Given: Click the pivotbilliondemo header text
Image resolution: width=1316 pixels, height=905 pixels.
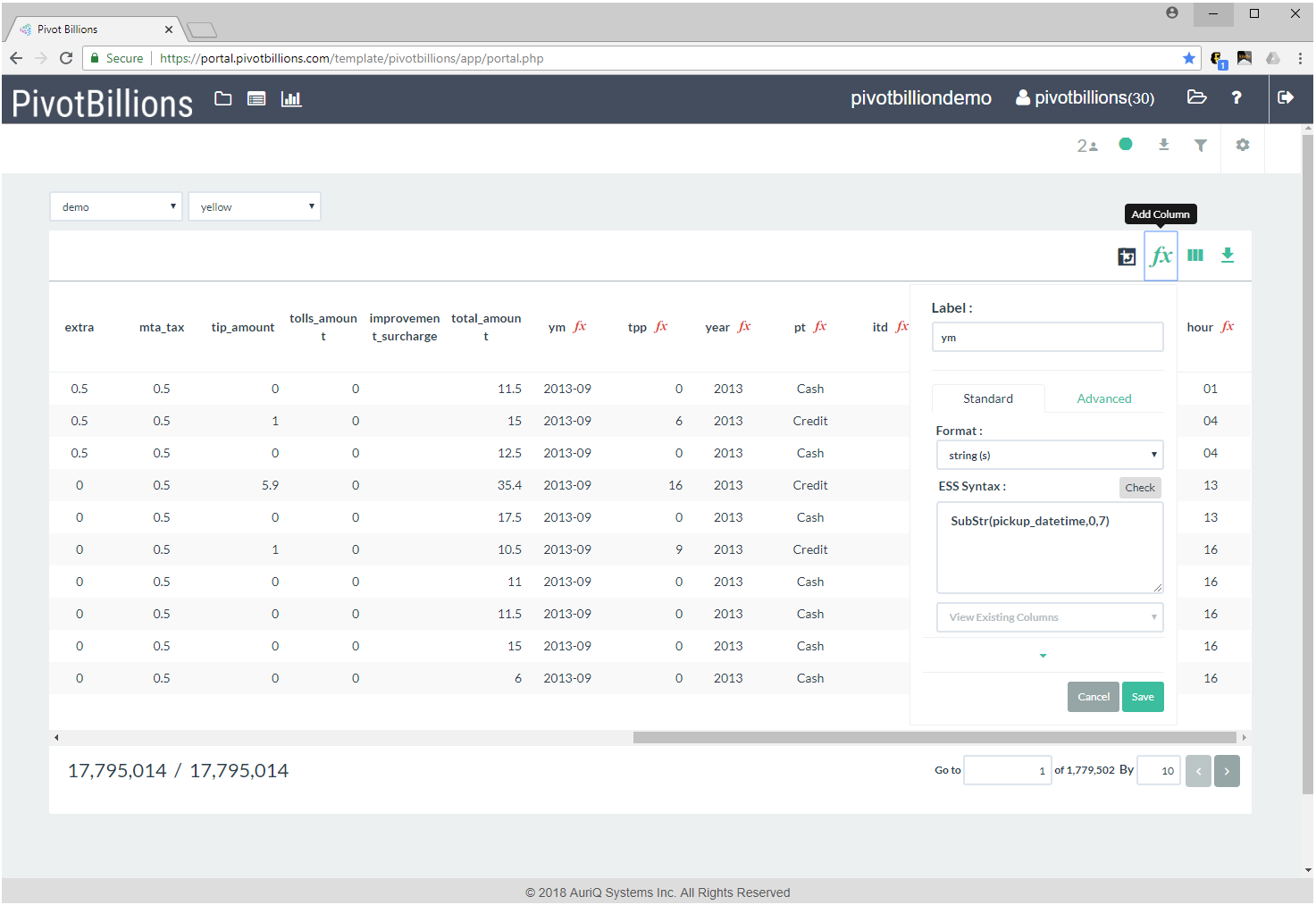Looking at the screenshot, I should [921, 97].
